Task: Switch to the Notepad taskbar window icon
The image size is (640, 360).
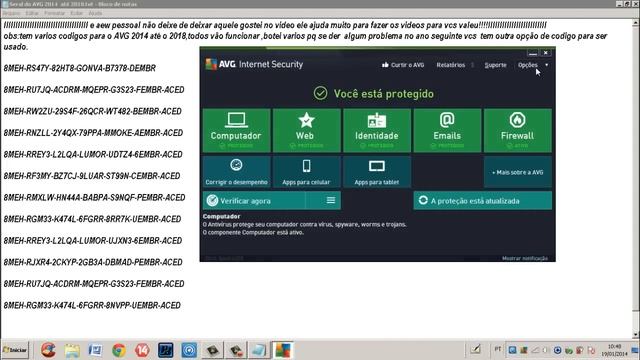Action: [260, 350]
